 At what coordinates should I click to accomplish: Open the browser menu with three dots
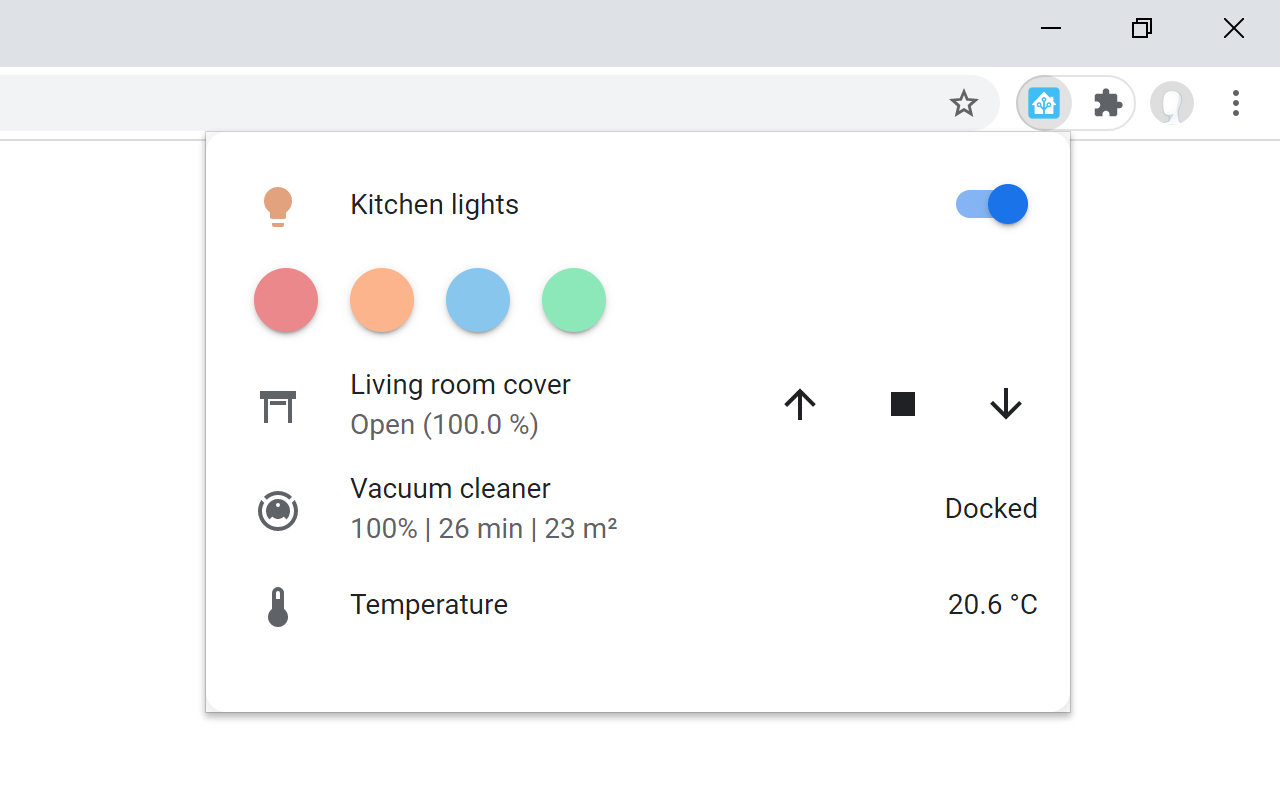pos(1236,102)
